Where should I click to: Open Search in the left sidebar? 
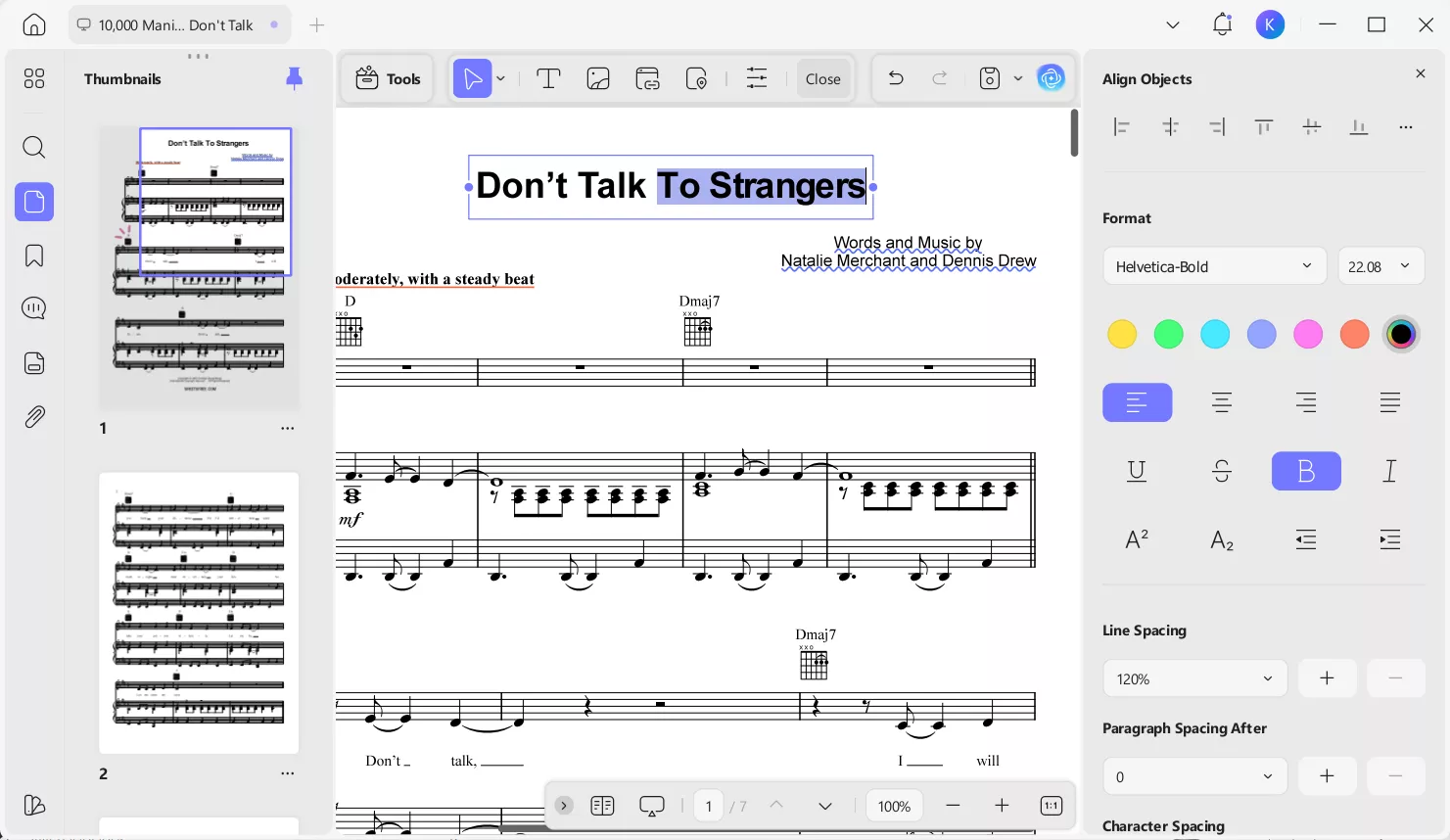coord(33,147)
